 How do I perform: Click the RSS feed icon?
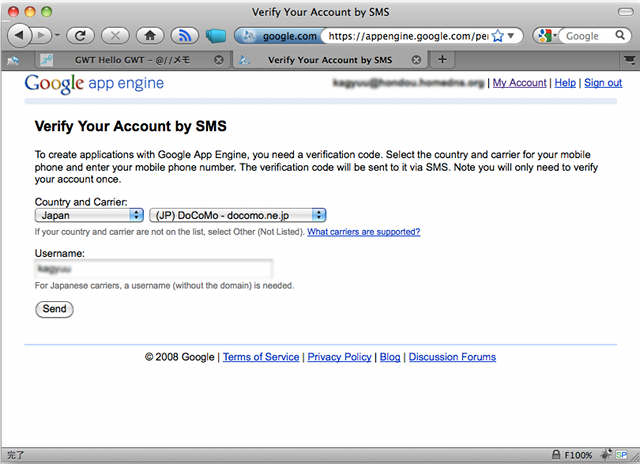point(183,35)
